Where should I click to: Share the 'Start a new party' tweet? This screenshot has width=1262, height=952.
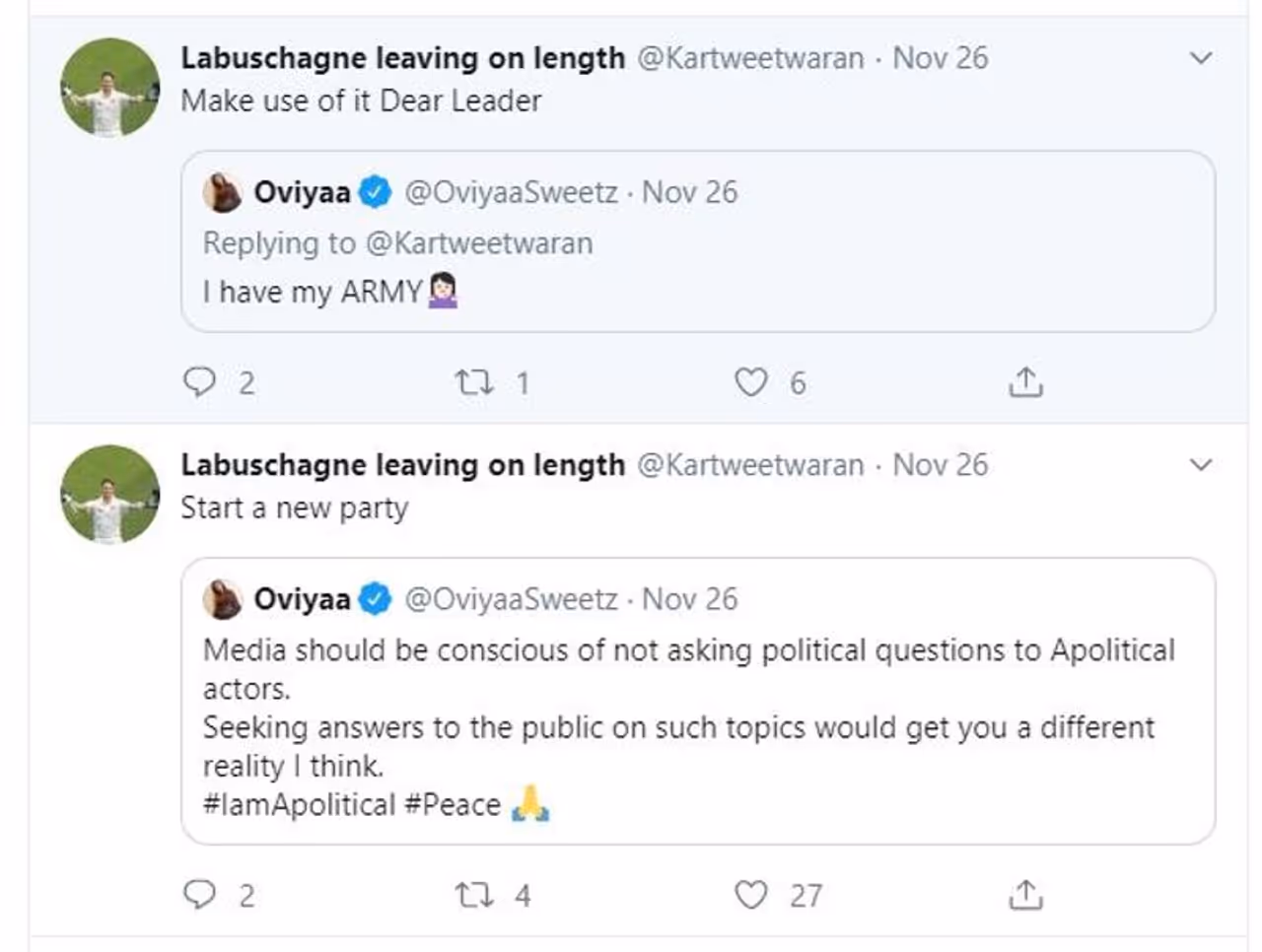(1025, 894)
